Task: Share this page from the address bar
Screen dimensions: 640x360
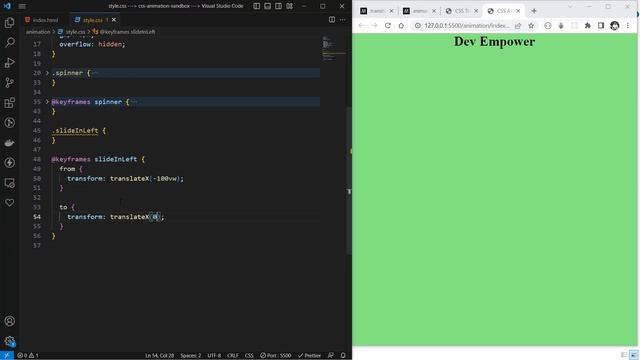Action: [518, 26]
